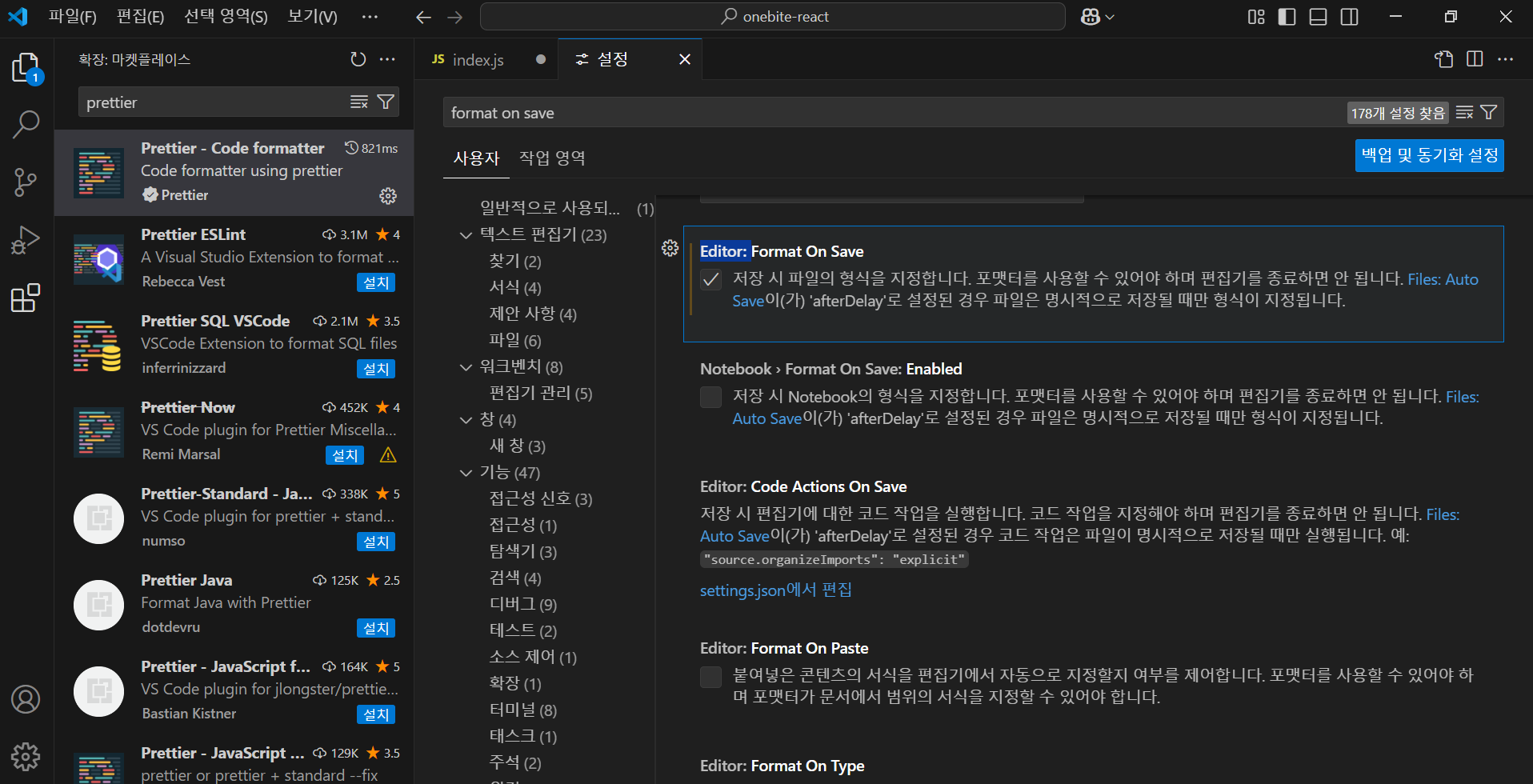1533x784 pixels.
Task: Open editor more actions ellipsis
Action: coord(1506,59)
